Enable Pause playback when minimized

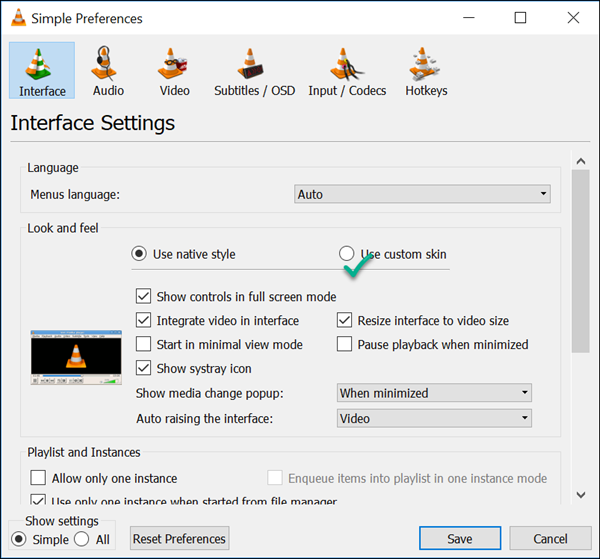coord(344,344)
